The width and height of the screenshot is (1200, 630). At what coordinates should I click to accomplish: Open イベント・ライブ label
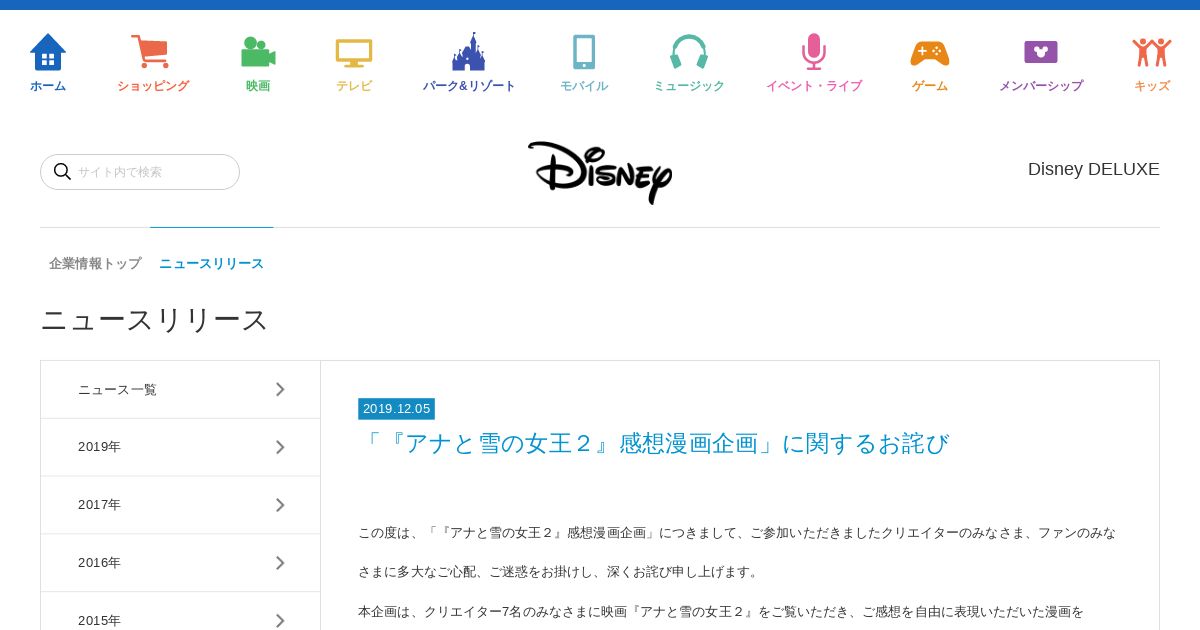tap(814, 86)
